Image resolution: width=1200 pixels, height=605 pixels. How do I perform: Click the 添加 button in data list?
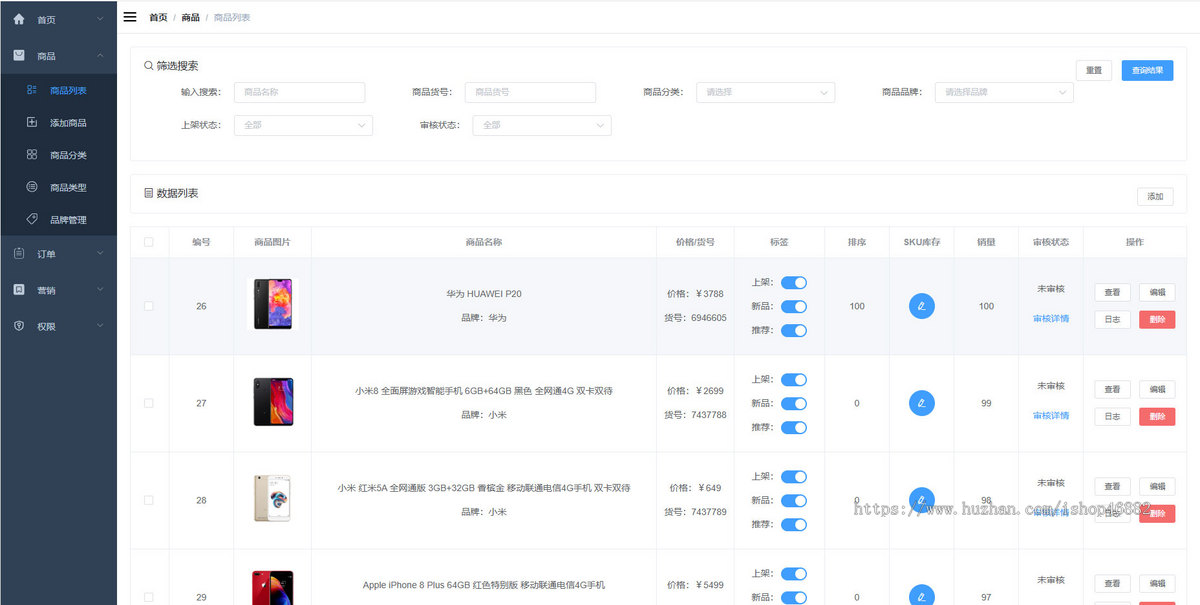(x=1155, y=196)
